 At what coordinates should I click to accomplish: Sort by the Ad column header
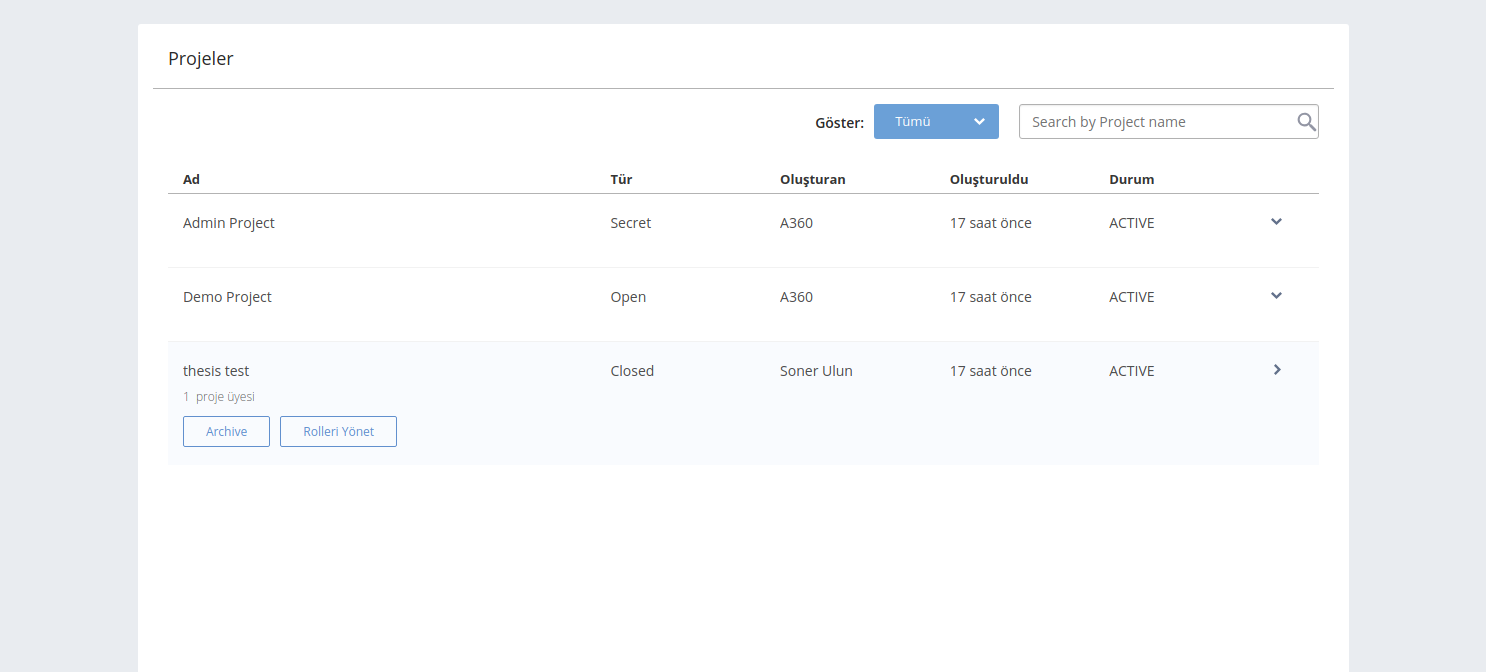(x=191, y=180)
